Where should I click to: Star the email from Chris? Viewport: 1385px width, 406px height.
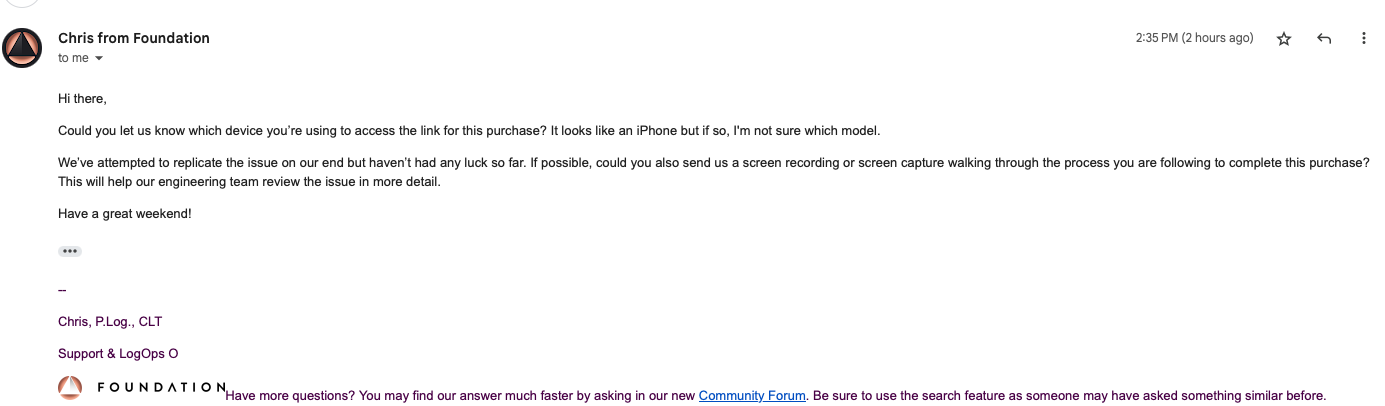(1284, 39)
